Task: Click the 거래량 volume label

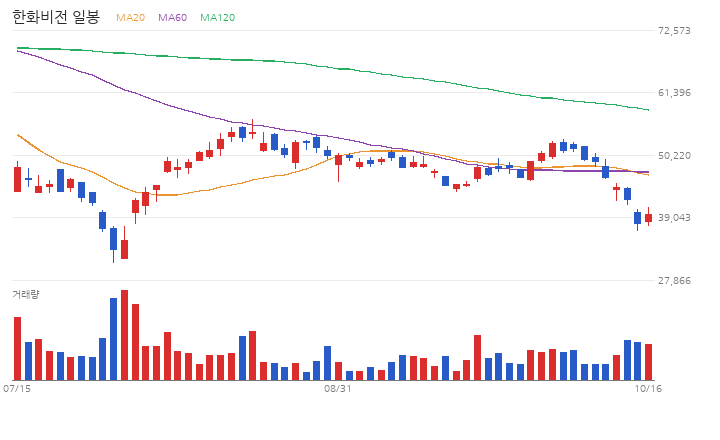Action: [26, 294]
